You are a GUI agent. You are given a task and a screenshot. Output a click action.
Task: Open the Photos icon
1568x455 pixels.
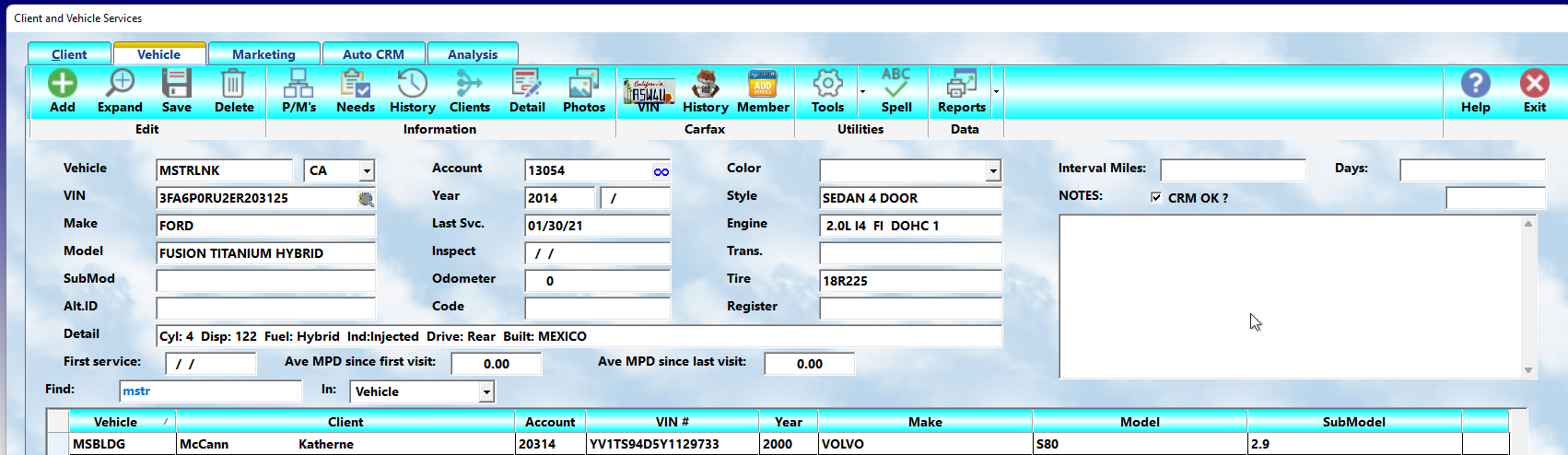coord(584,84)
